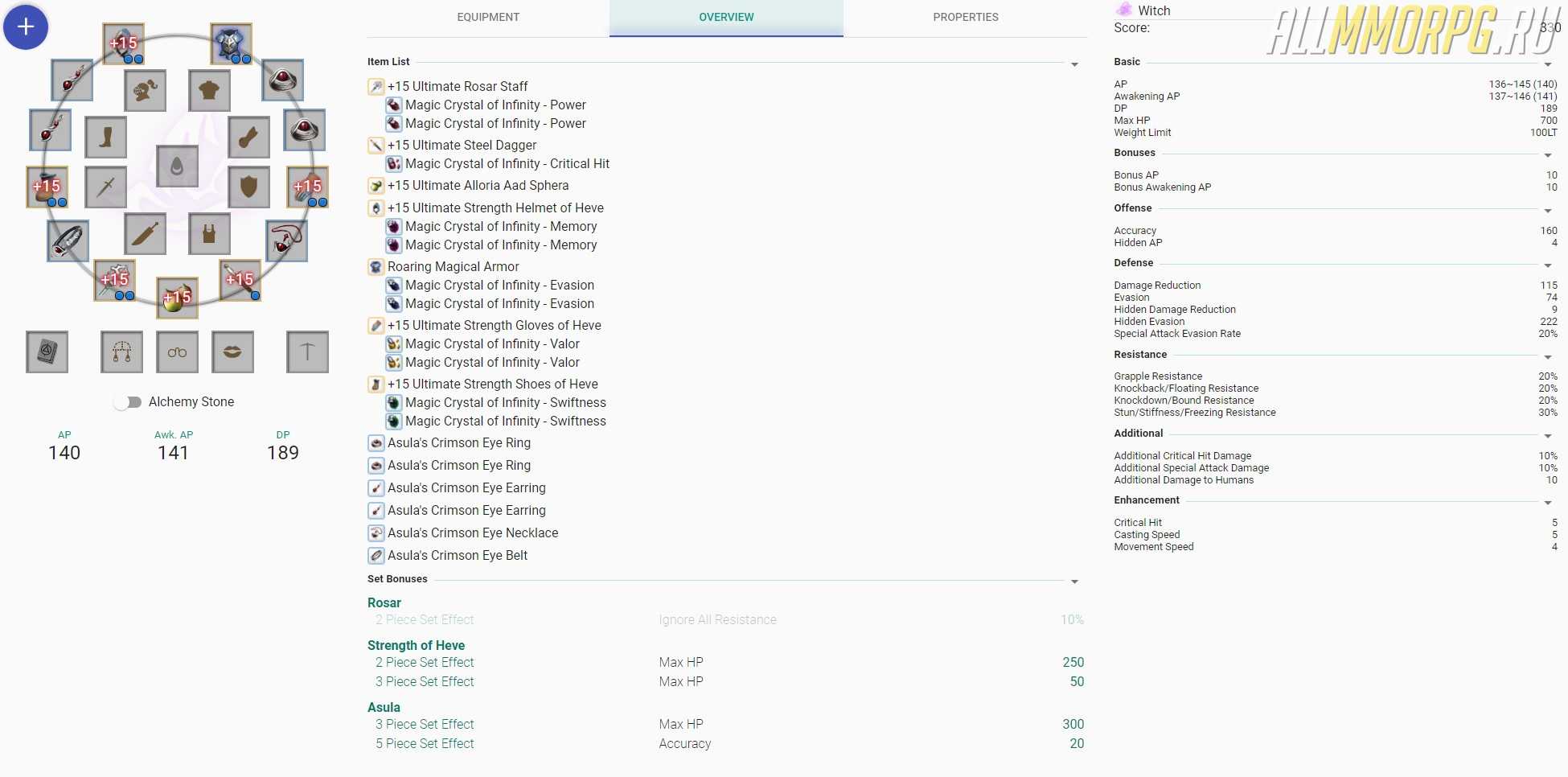The height and width of the screenshot is (777, 1568).
Task: Click Asula's Crimson Eye Necklace item
Action: click(x=473, y=532)
